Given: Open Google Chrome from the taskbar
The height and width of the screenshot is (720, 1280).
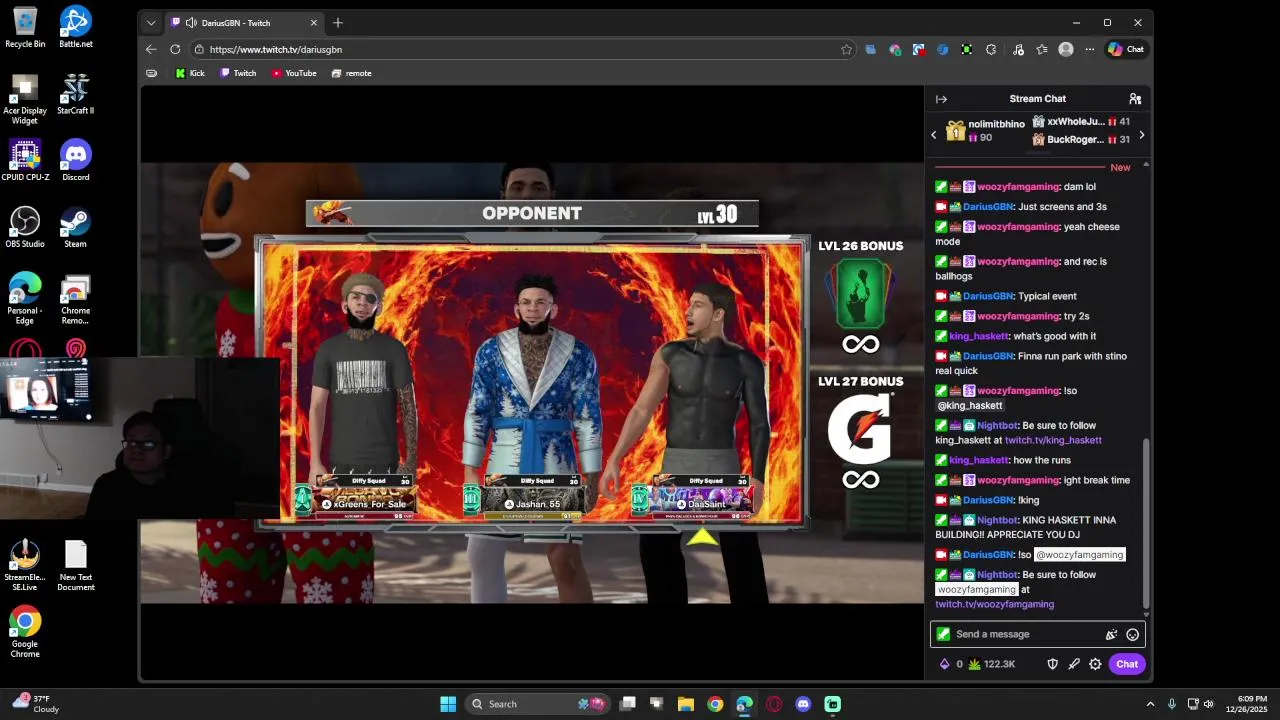Looking at the screenshot, I should [715, 704].
